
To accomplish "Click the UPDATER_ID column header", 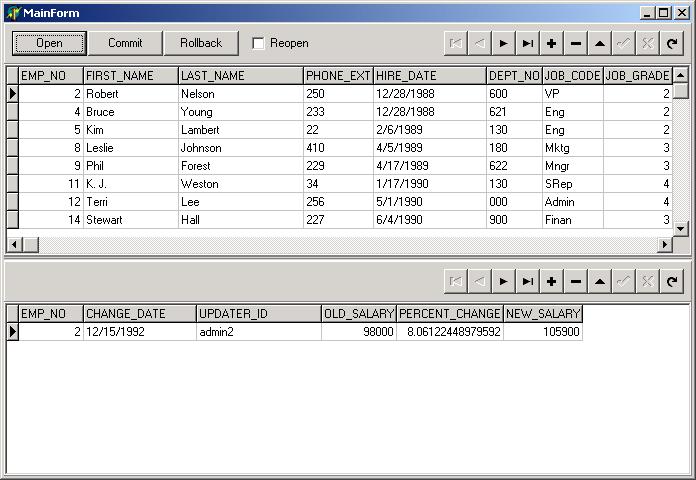I will [x=259, y=313].
